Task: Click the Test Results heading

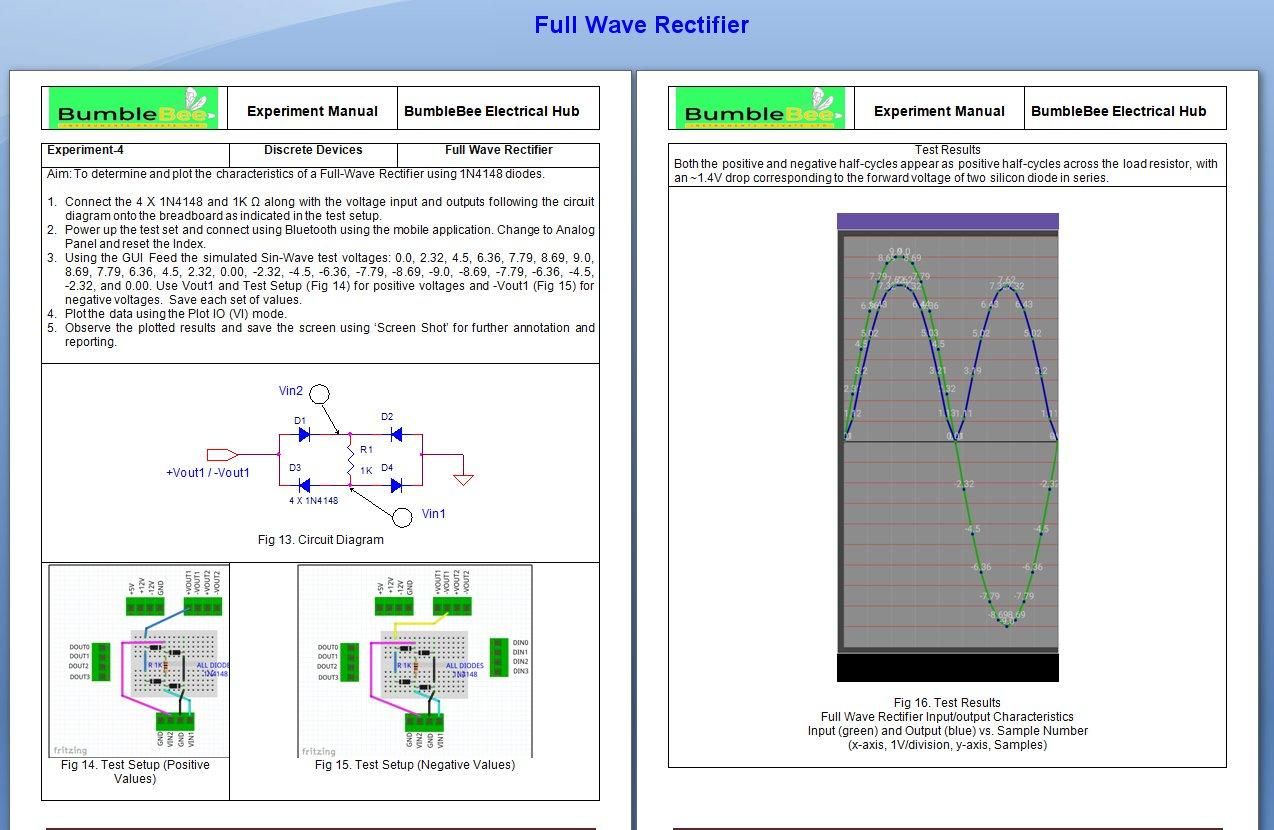Action: [947, 150]
